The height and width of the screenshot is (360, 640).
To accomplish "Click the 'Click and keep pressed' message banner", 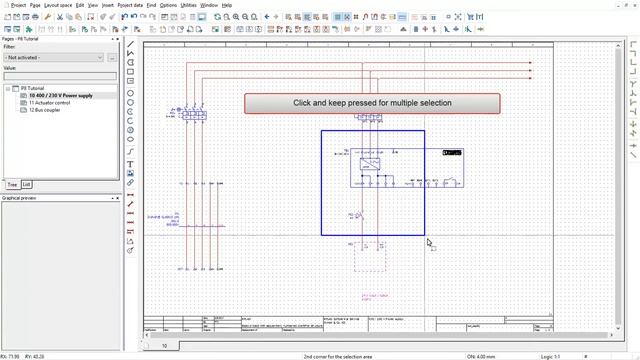I will 372,103.
